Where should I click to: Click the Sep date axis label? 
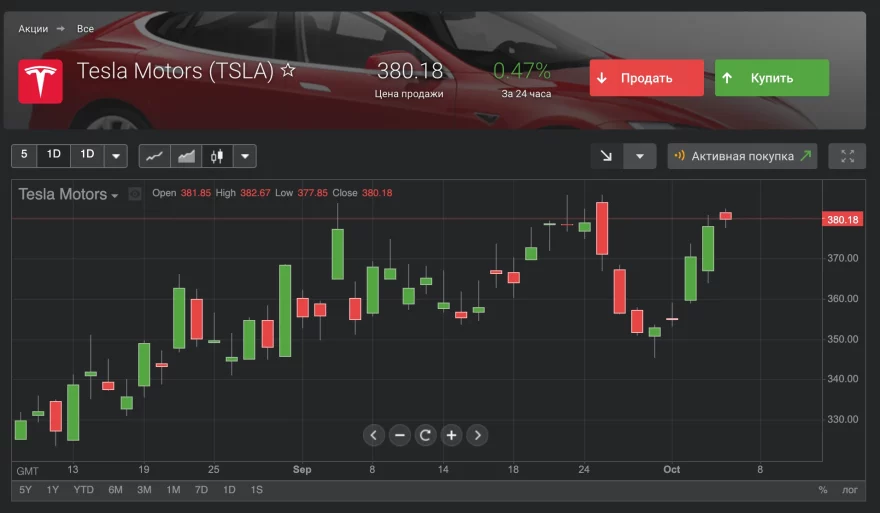pos(302,470)
